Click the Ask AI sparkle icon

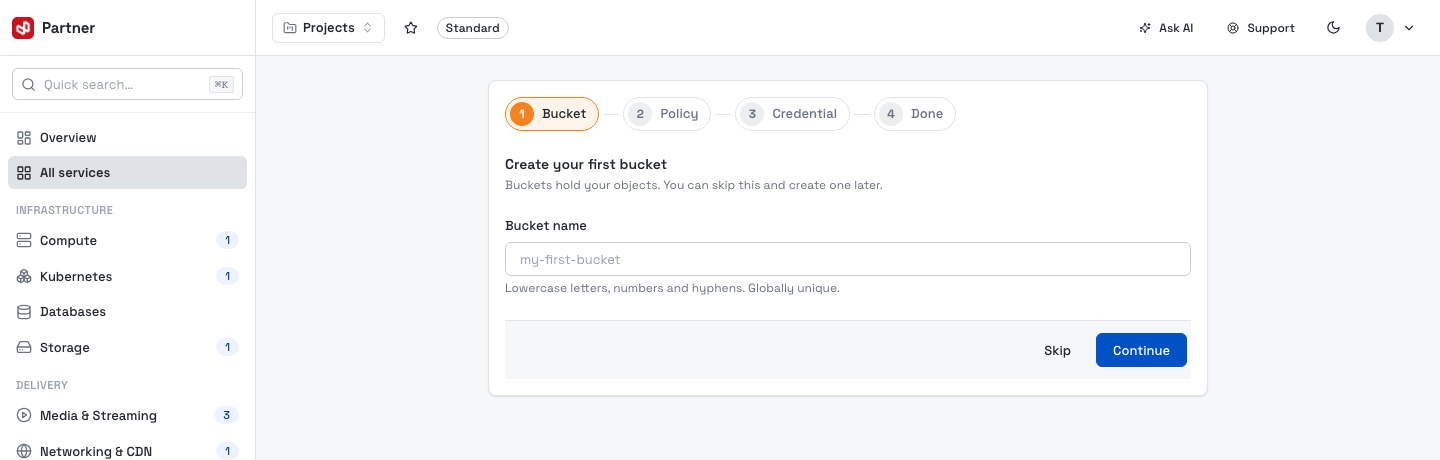tap(1145, 28)
